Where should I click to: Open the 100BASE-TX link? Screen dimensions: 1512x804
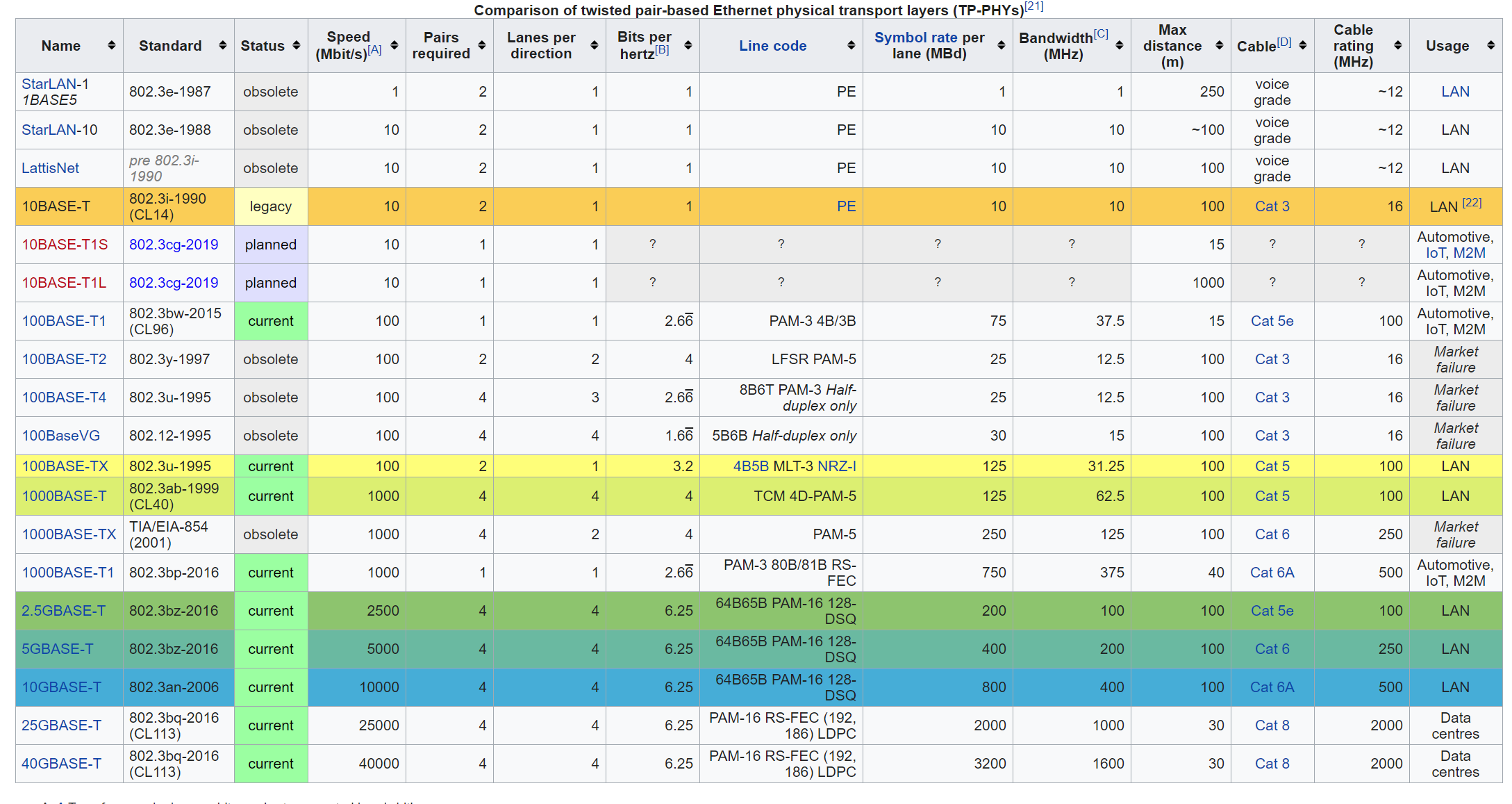coord(65,466)
